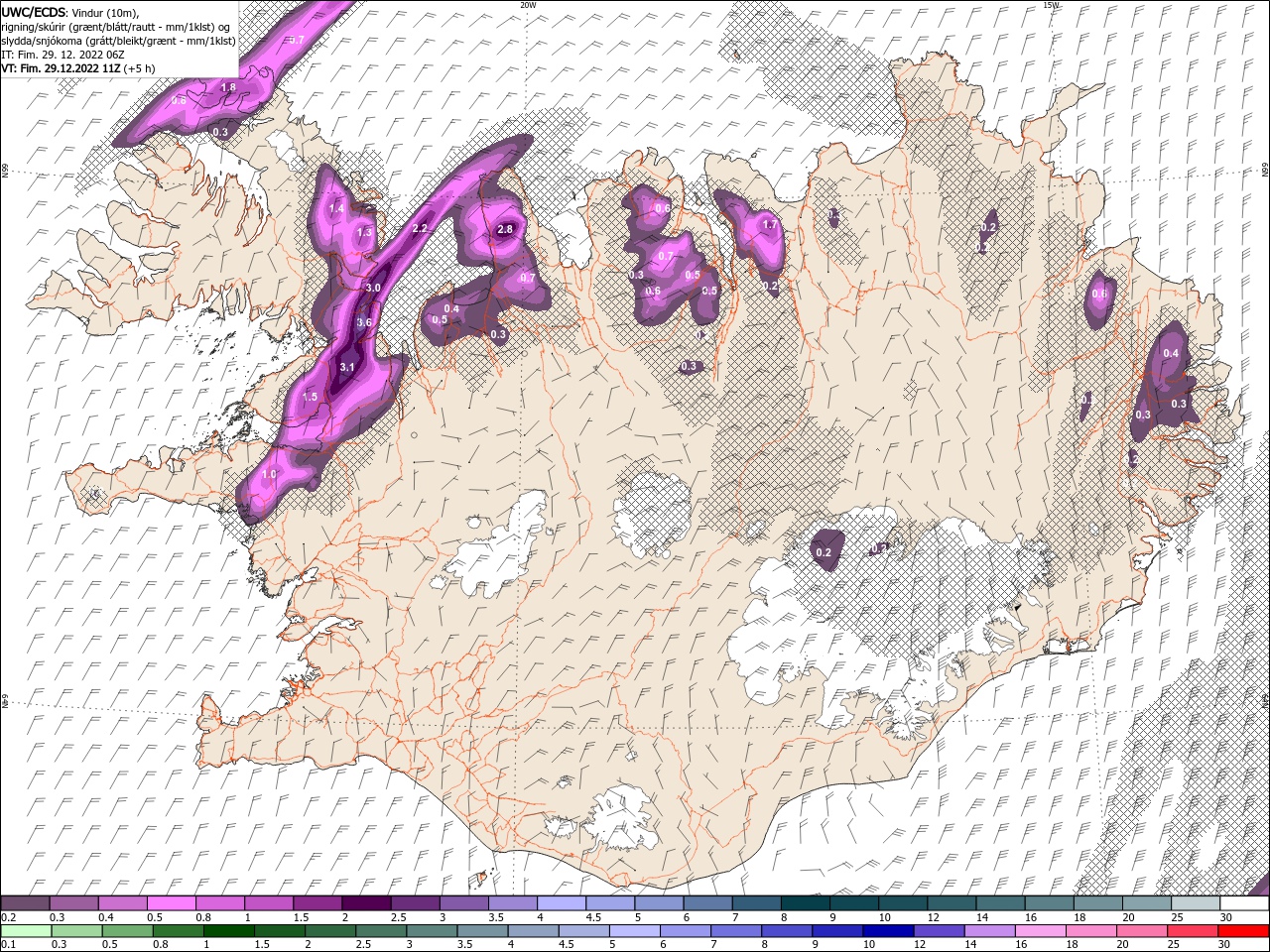Viewport: 1270px width, 952px height.
Task: Click the 1.0 snowfall value on the map
Action: click(269, 474)
